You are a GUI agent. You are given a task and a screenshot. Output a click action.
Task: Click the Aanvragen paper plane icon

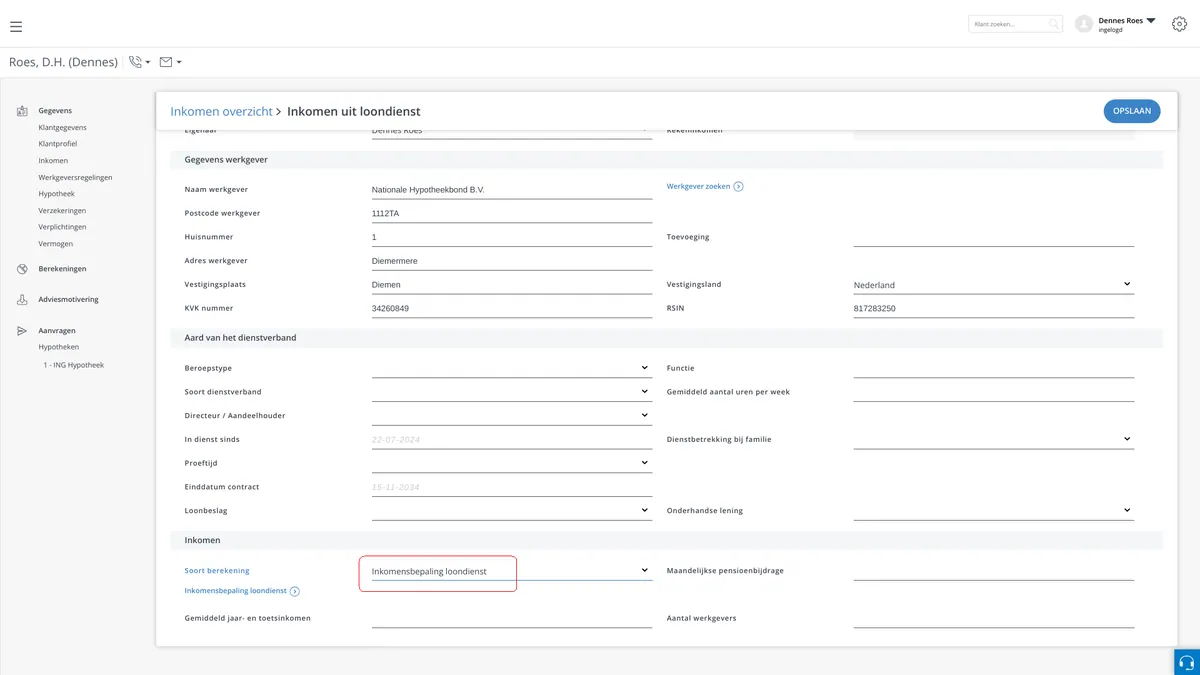pyautogui.click(x=22, y=330)
